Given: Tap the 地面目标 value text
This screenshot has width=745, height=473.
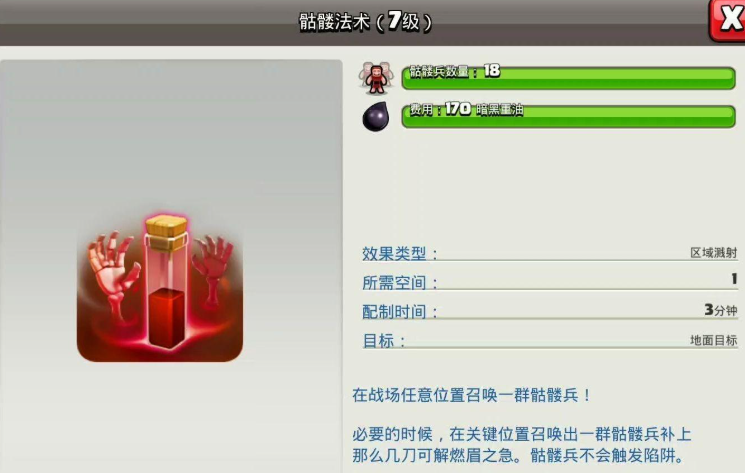Looking at the screenshot, I should point(714,340).
